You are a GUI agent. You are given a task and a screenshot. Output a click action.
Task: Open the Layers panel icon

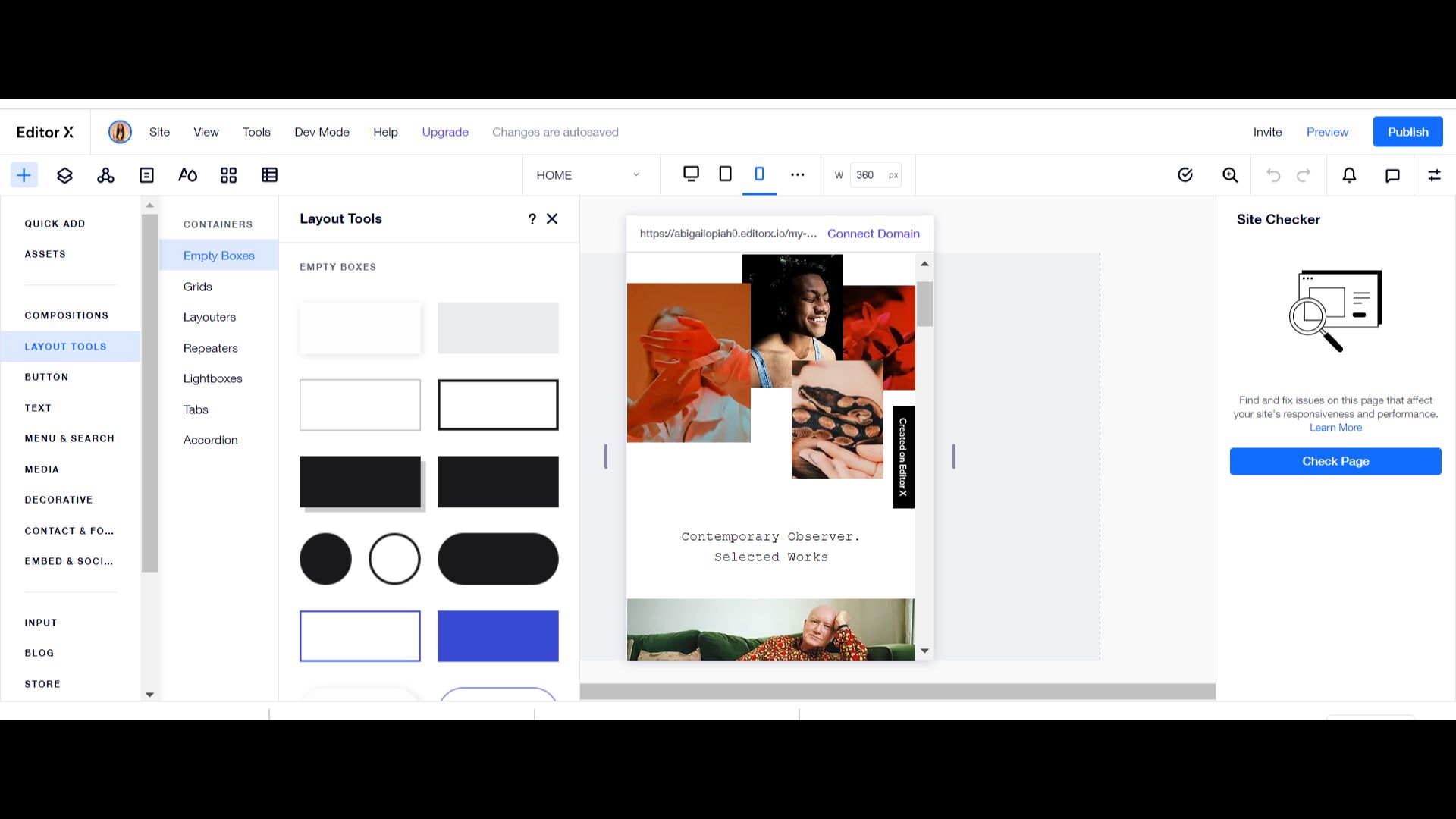coord(64,175)
